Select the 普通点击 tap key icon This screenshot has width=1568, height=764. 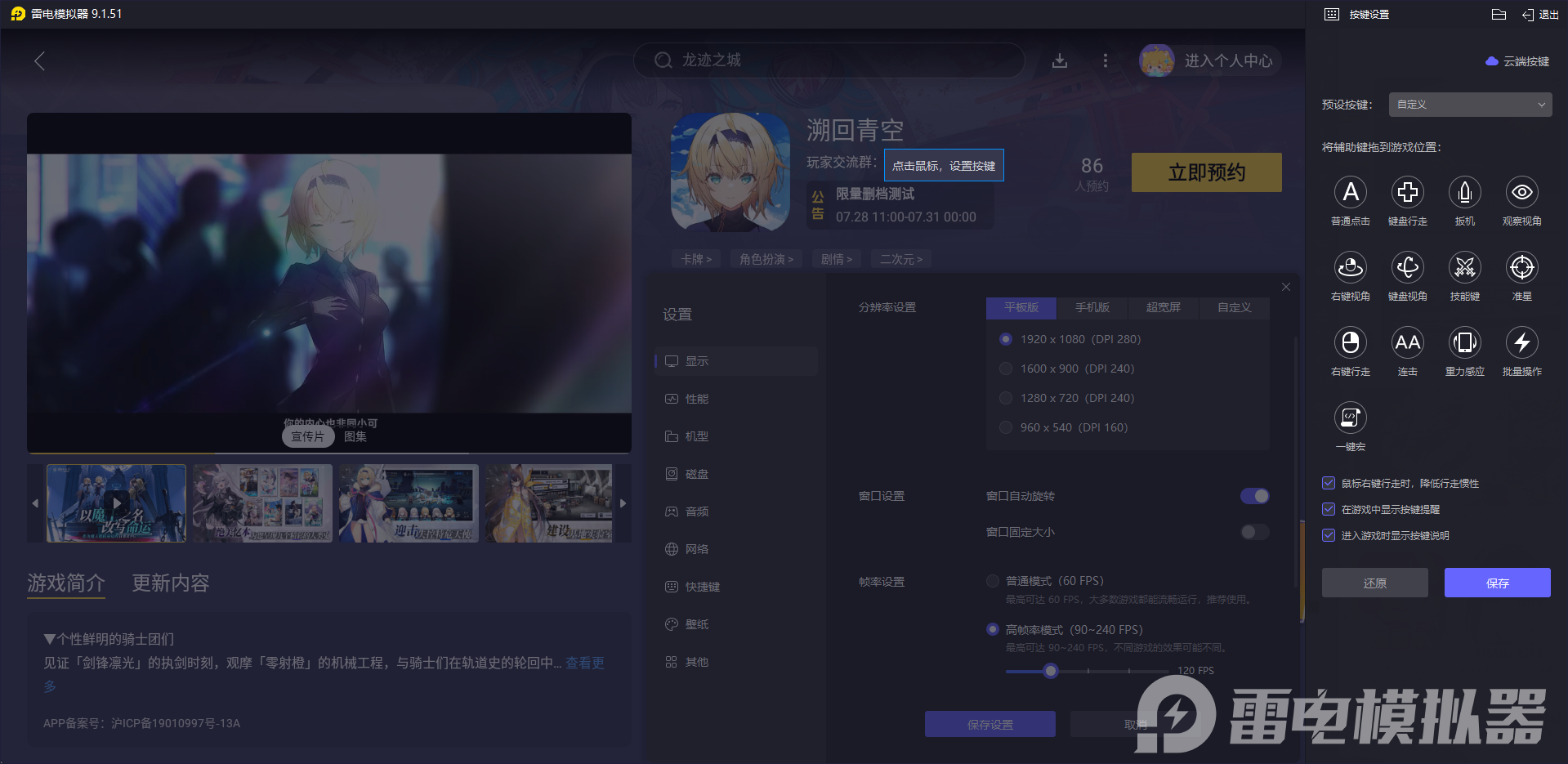(1350, 192)
